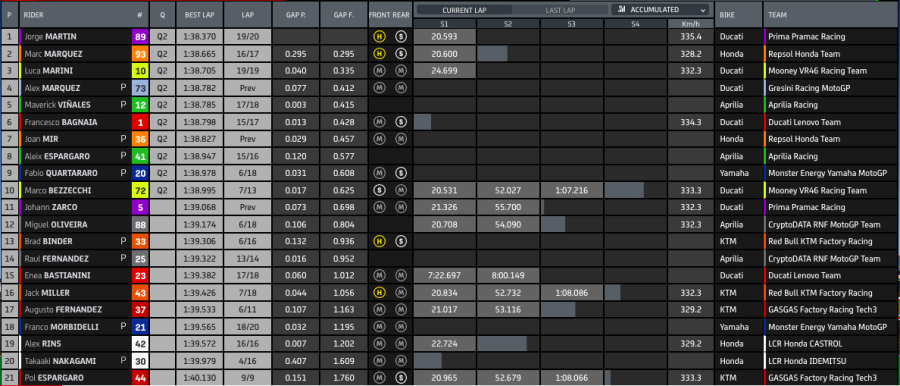Click best lap time 1:38.370

[199, 36]
